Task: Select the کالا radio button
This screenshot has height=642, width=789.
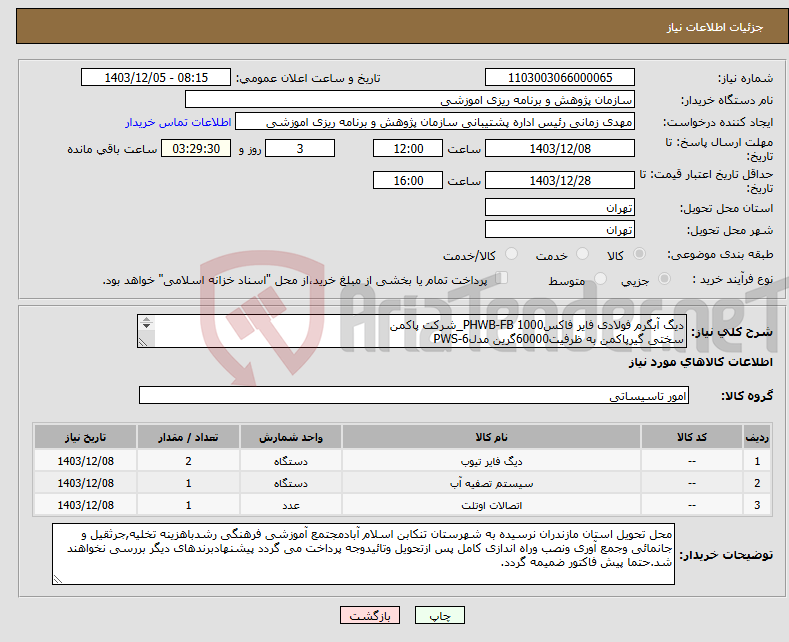Action: (639, 254)
